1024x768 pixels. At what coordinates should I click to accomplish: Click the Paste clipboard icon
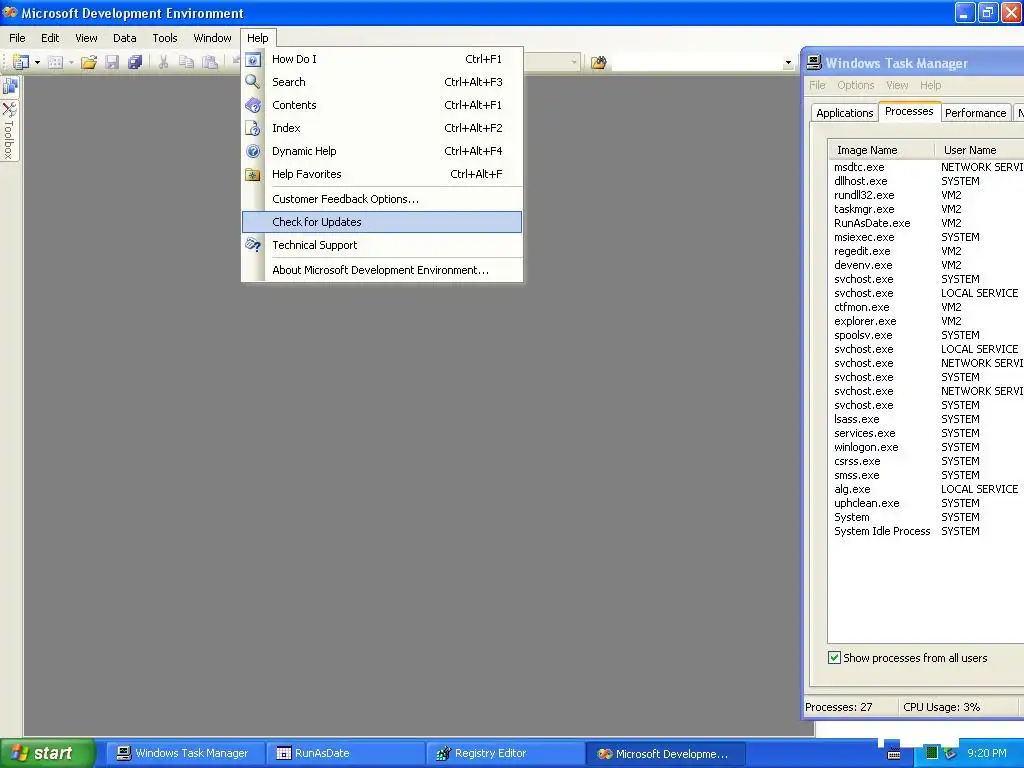pyautogui.click(x=210, y=62)
